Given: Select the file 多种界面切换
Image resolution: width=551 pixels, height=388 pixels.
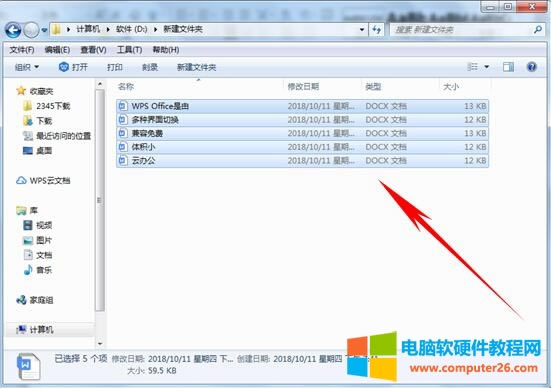Looking at the screenshot, I should pyautogui.click(x=302, y=120).
